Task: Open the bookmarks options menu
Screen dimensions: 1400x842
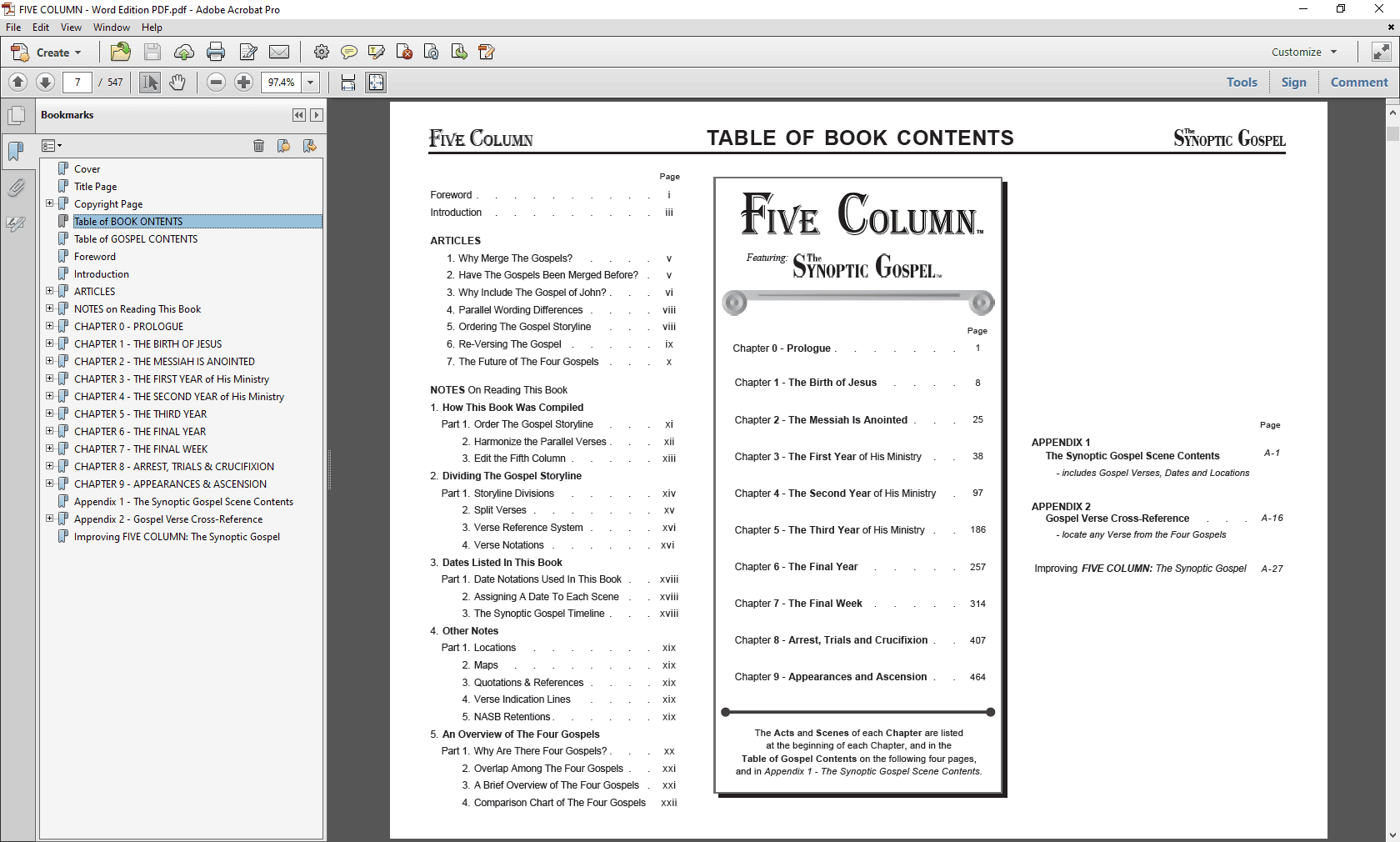Action: point(52,146)
